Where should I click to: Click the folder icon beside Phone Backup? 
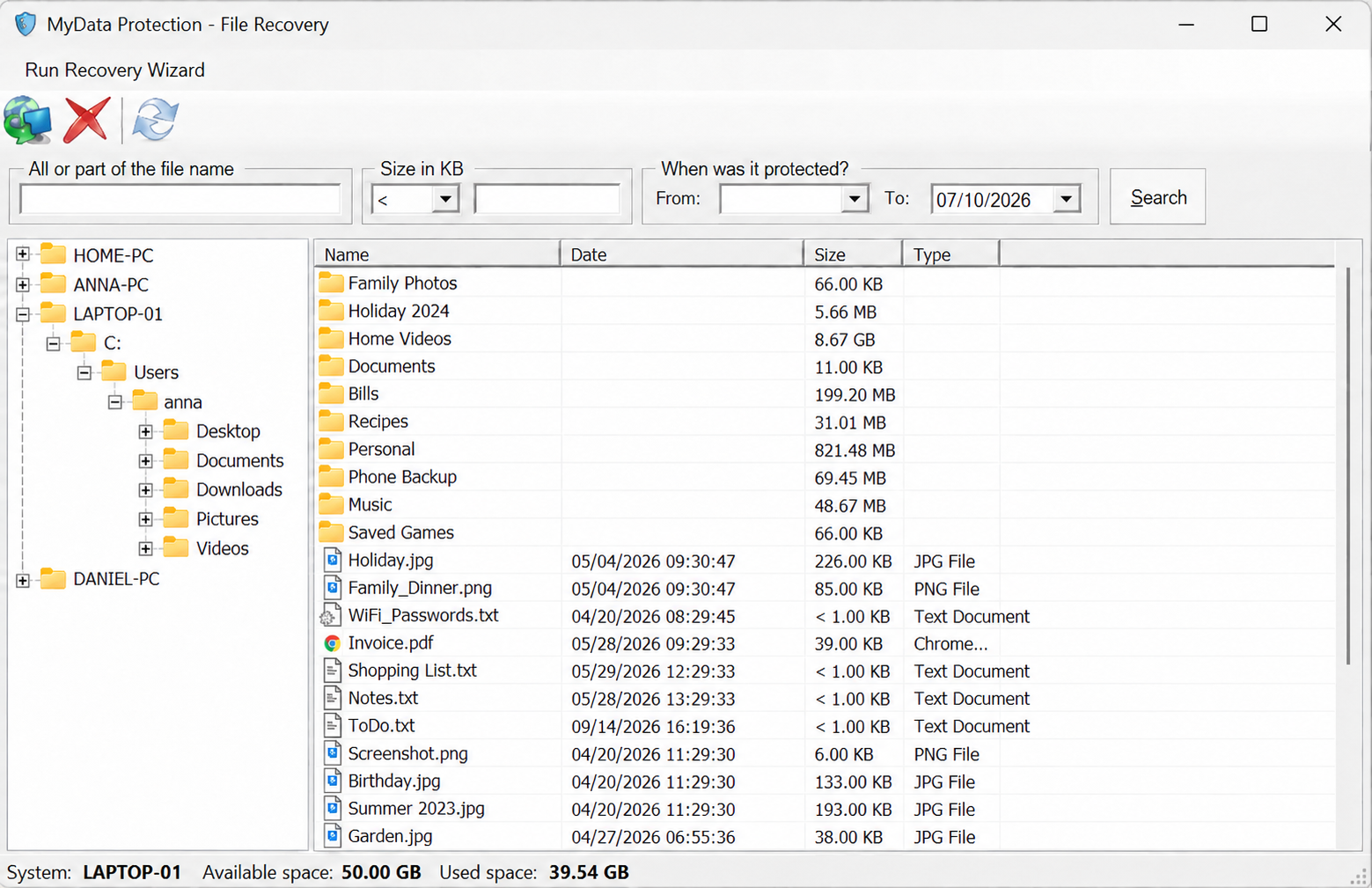pos(331,476)
